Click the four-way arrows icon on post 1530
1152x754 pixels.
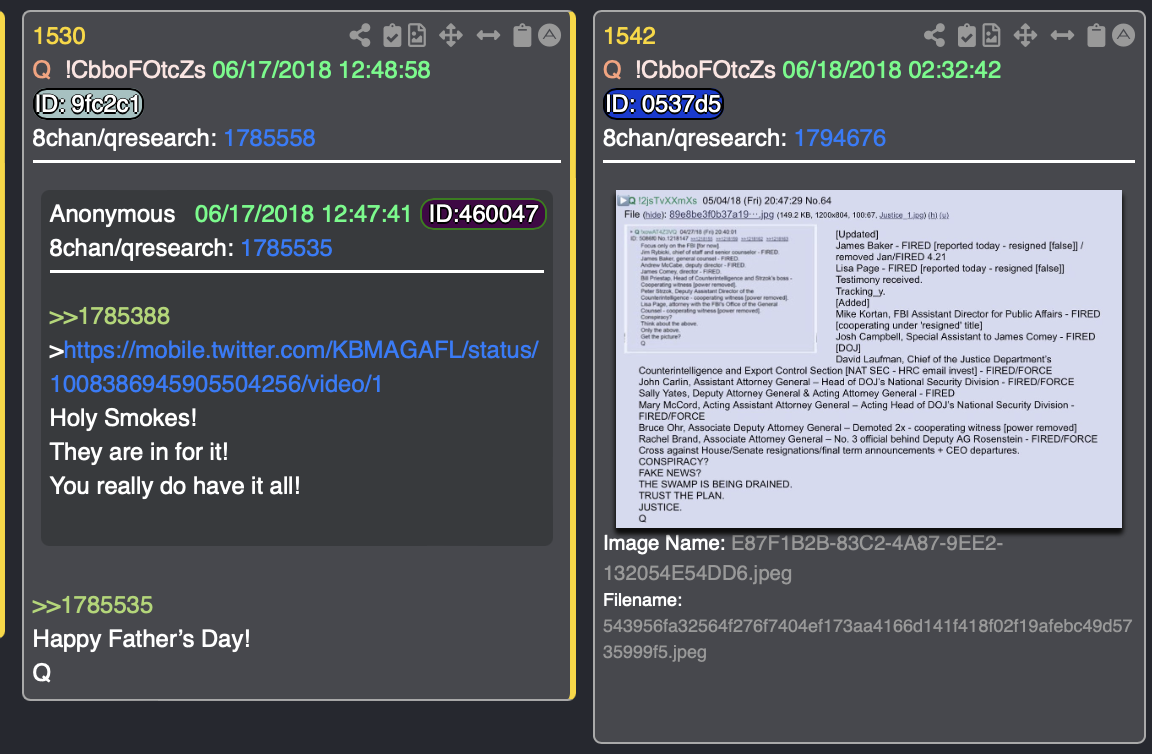coord(450,35)
